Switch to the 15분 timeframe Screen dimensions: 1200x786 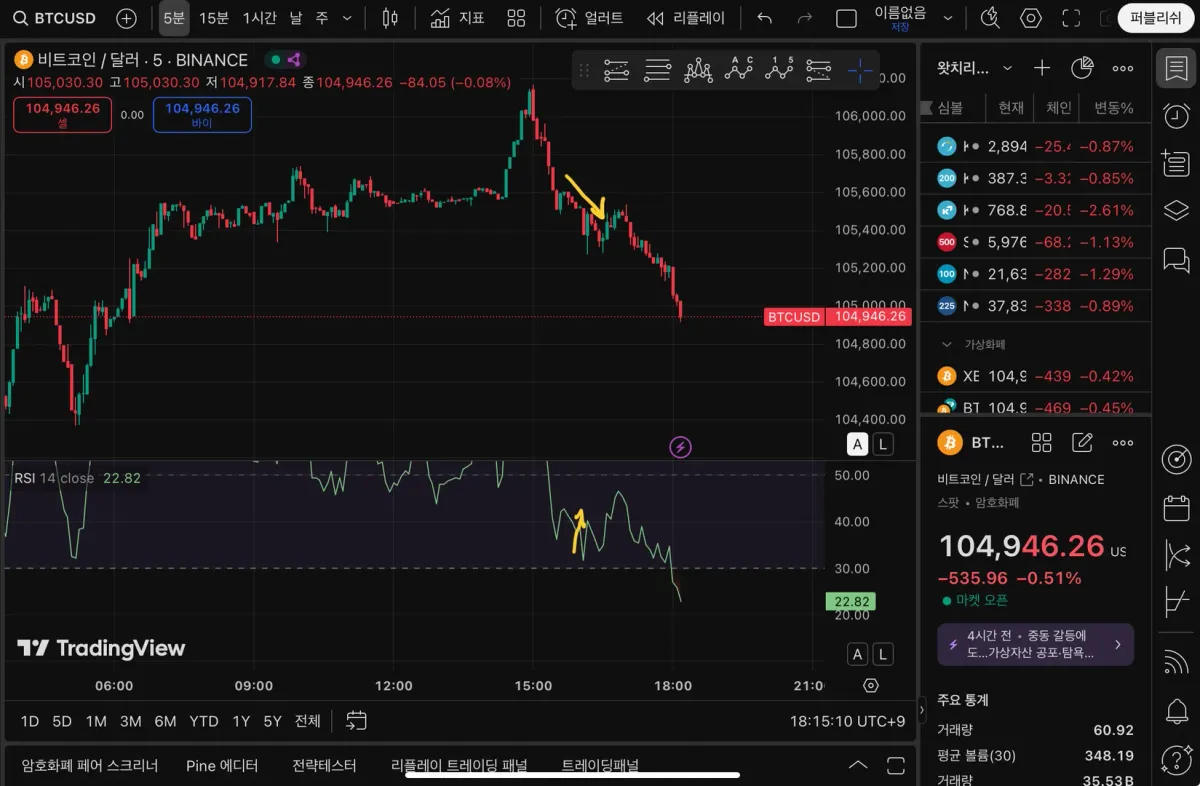214,18
